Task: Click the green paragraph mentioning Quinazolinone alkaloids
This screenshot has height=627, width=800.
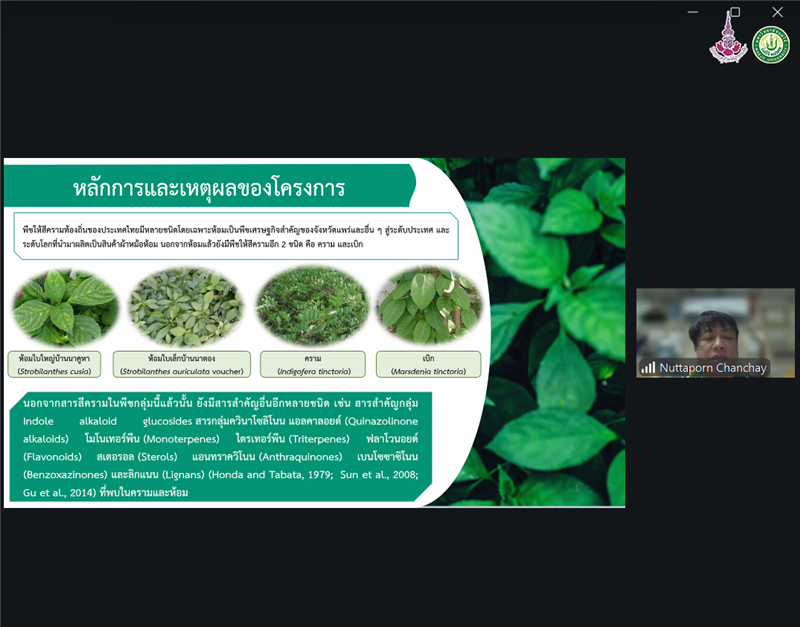Action: point(220,447)
